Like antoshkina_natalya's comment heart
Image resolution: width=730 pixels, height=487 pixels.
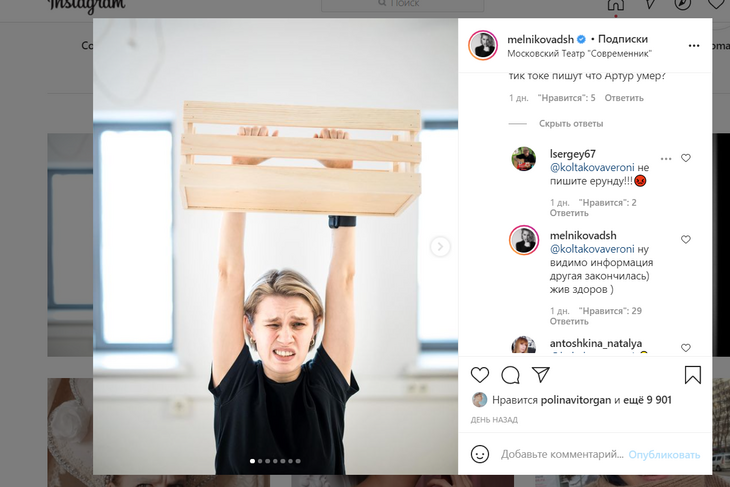tap(686, 348)
